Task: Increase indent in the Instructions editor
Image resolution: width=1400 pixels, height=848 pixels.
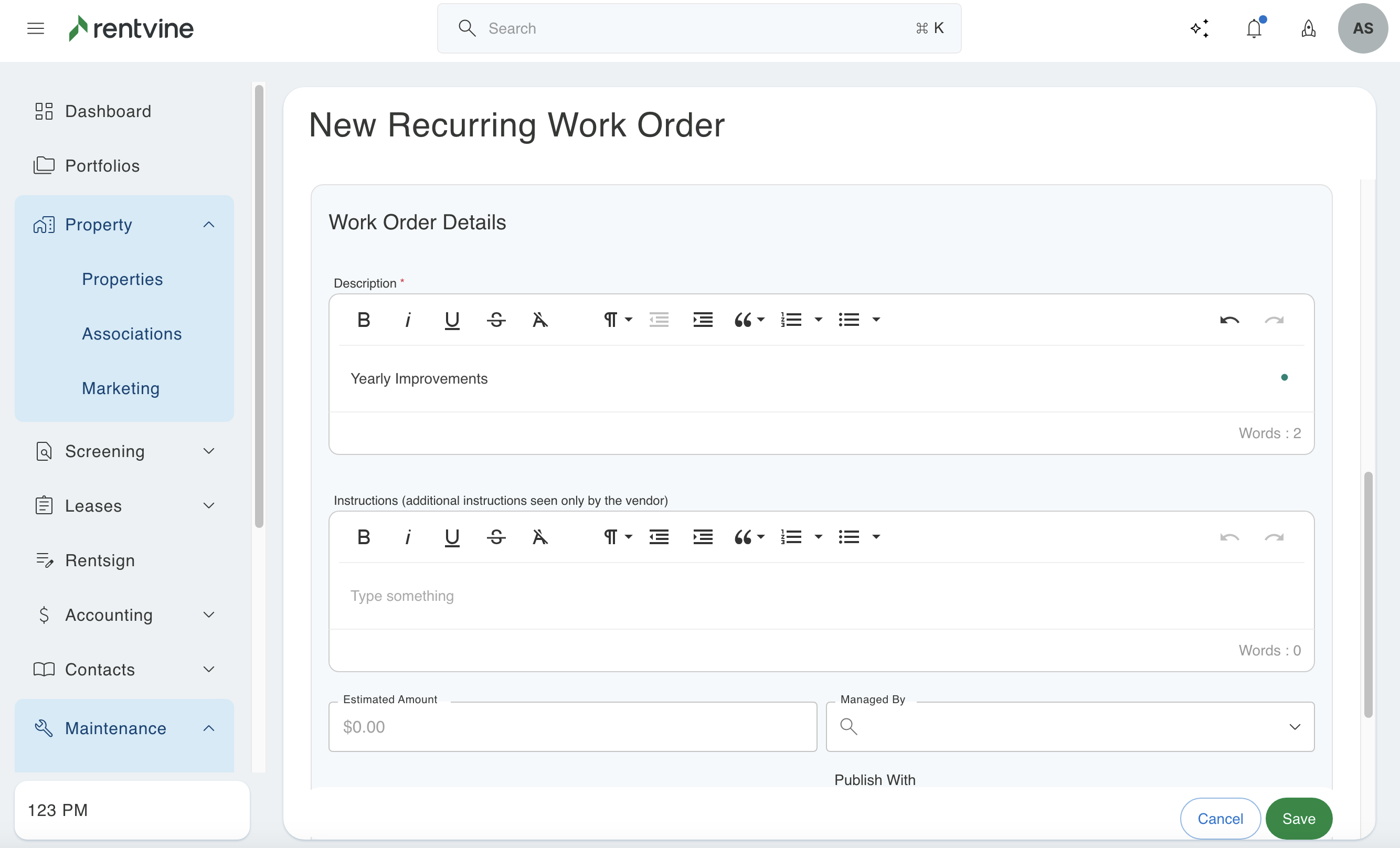Action: pos(703,537)
